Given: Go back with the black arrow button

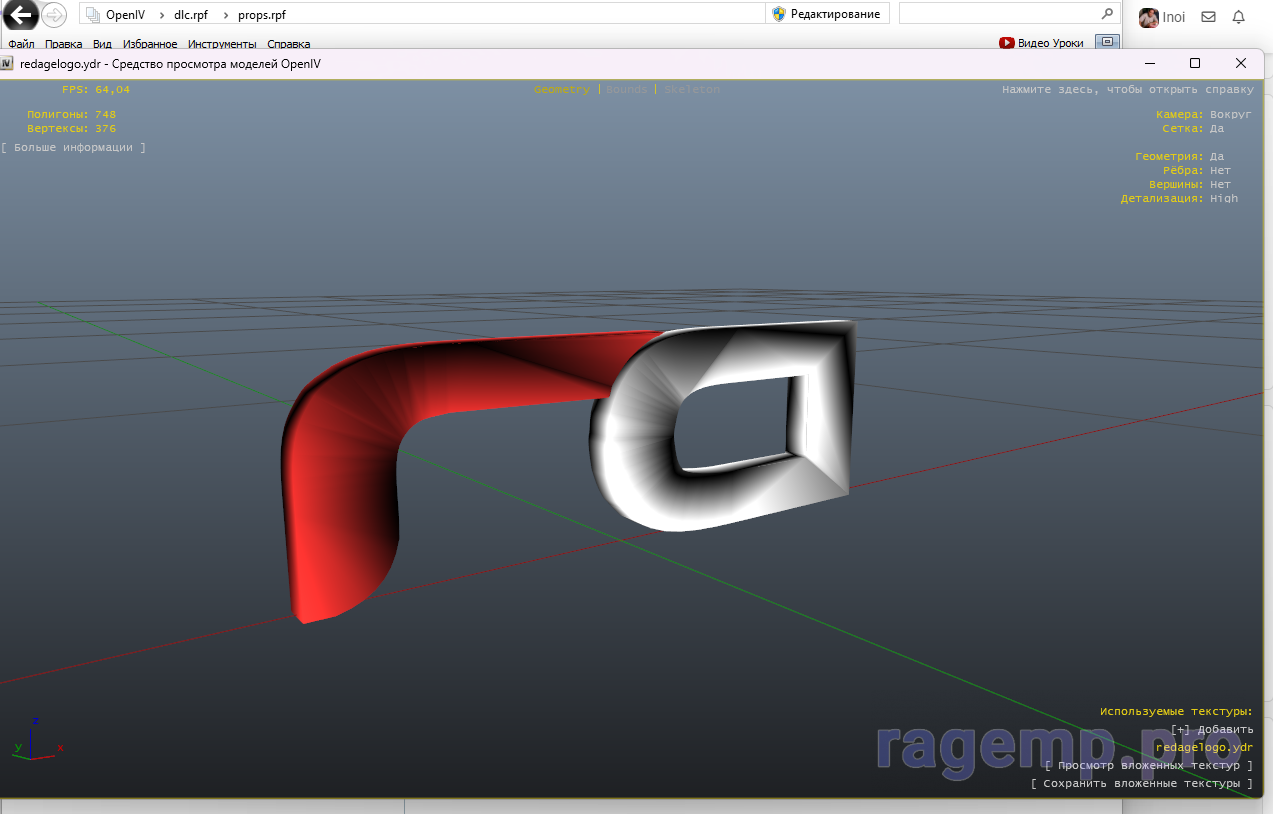Looking at the screenshot, I should [x=21, y=14].
